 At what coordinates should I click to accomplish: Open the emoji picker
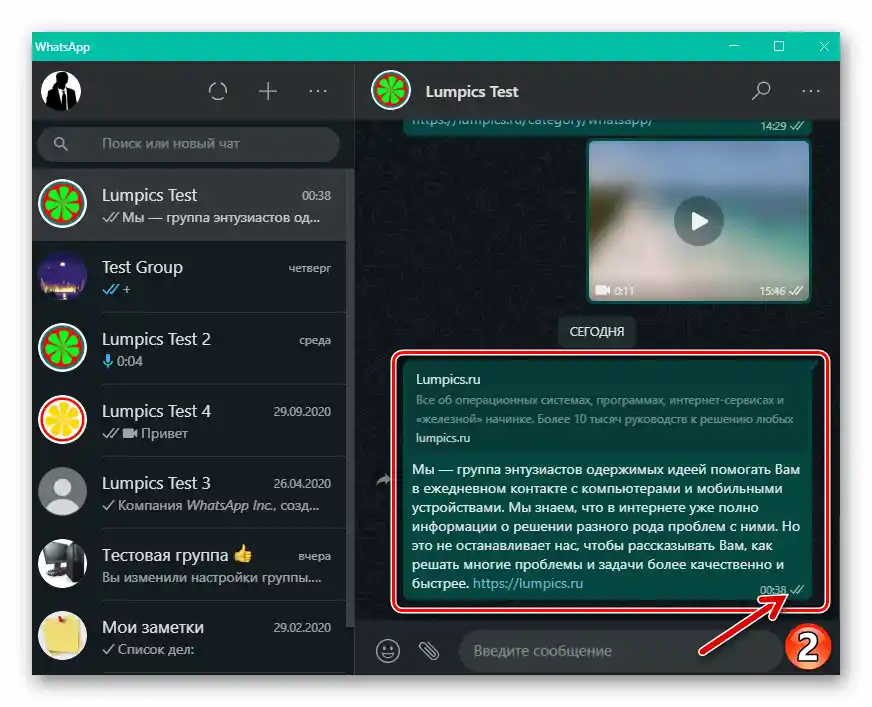point(388,650)
